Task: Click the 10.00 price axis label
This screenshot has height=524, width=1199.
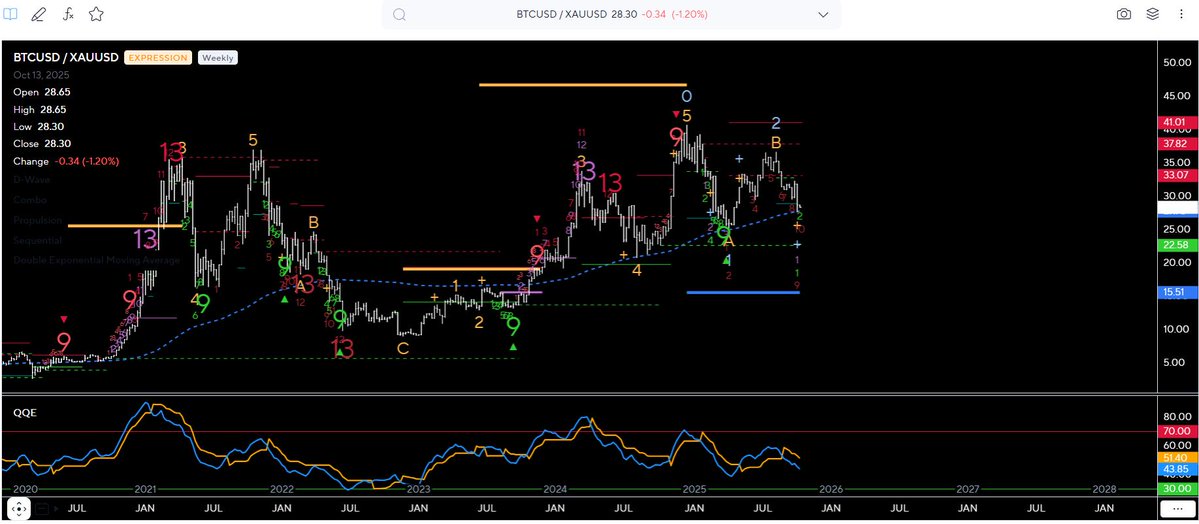Action: click(x=1176, y=330)
